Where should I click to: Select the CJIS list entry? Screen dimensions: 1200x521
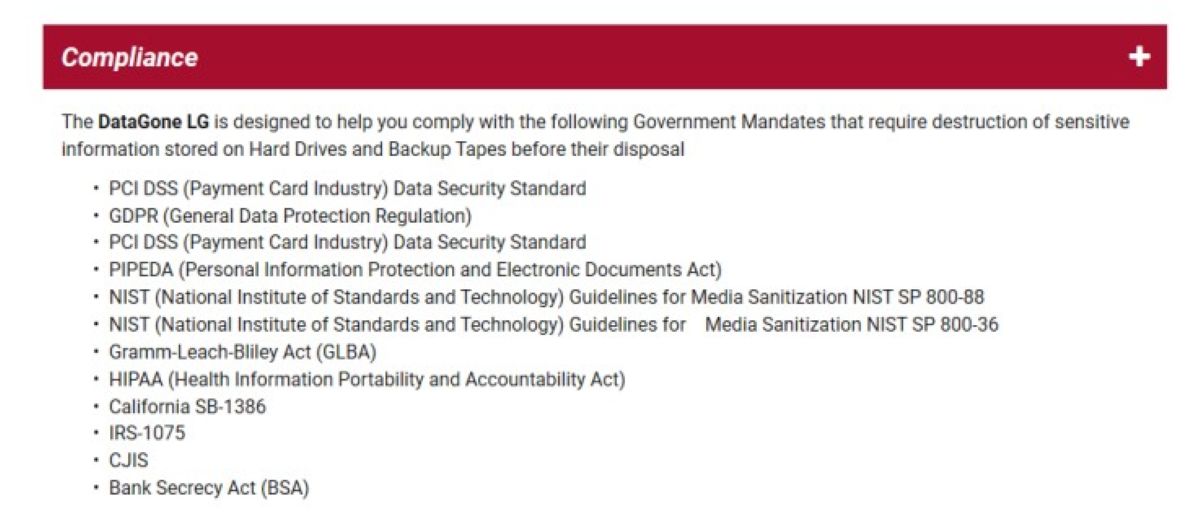(x=129, y=461)
